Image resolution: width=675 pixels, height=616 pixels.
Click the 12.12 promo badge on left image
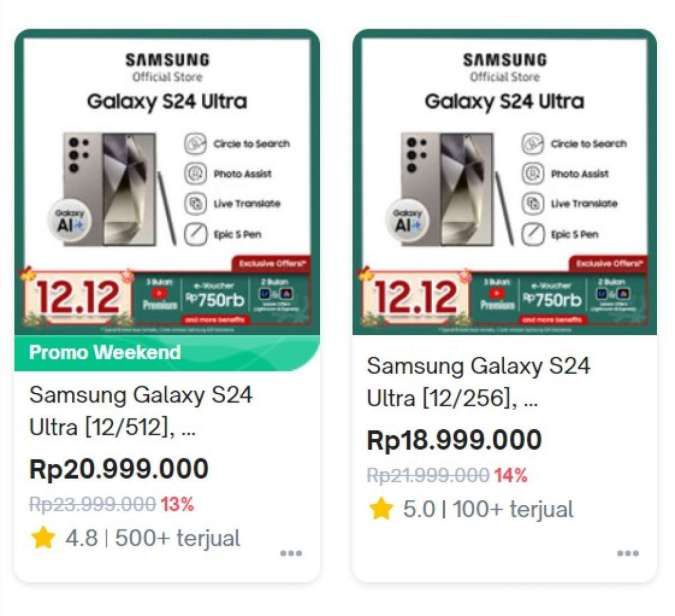[77, 297]
